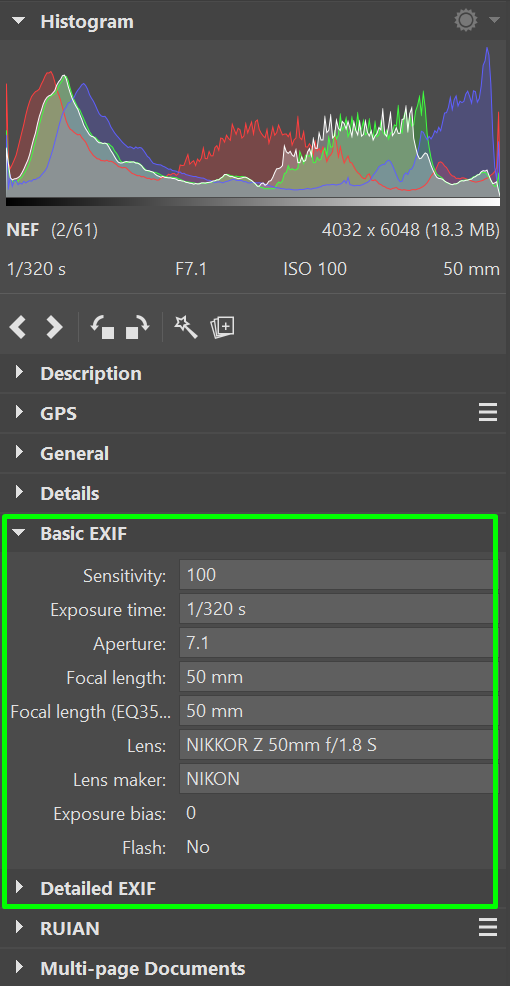Viewport: 510px width, 986px height.
Task: Edit the Lens field NIKKOR Z 50mm
Action: 336,745
